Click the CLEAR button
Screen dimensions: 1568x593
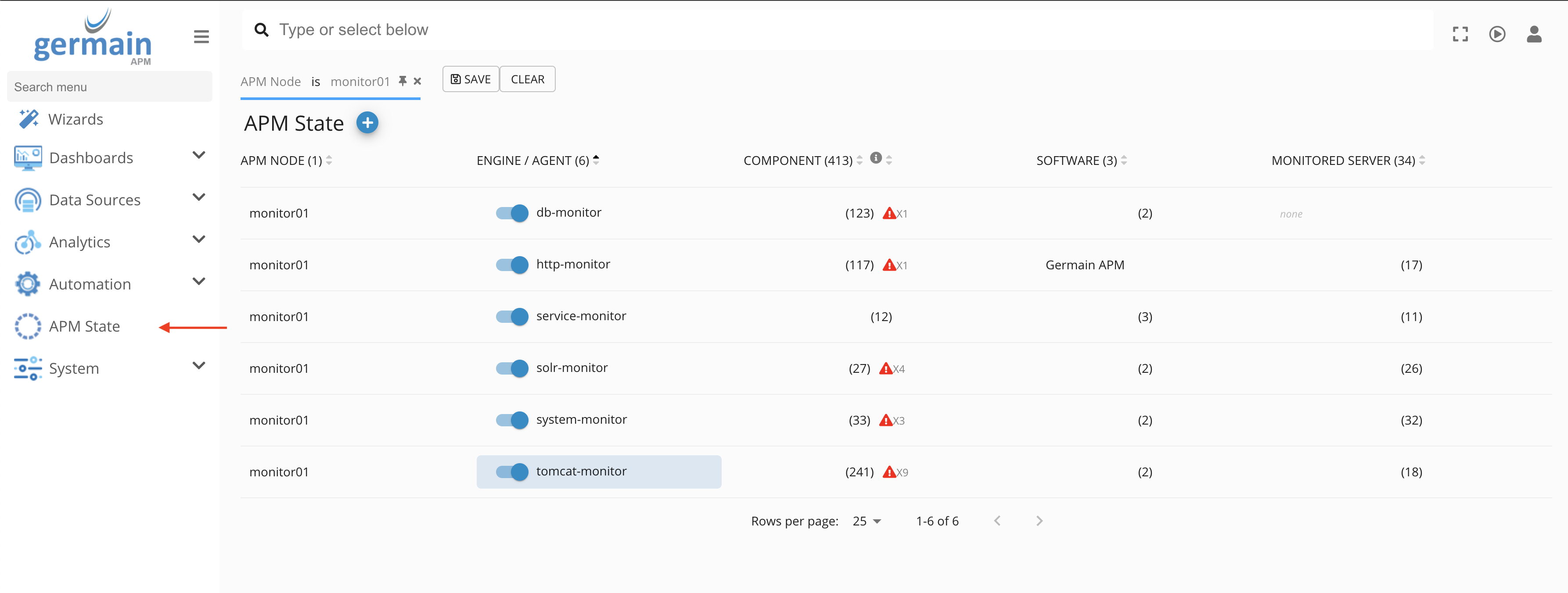(527, 79)
